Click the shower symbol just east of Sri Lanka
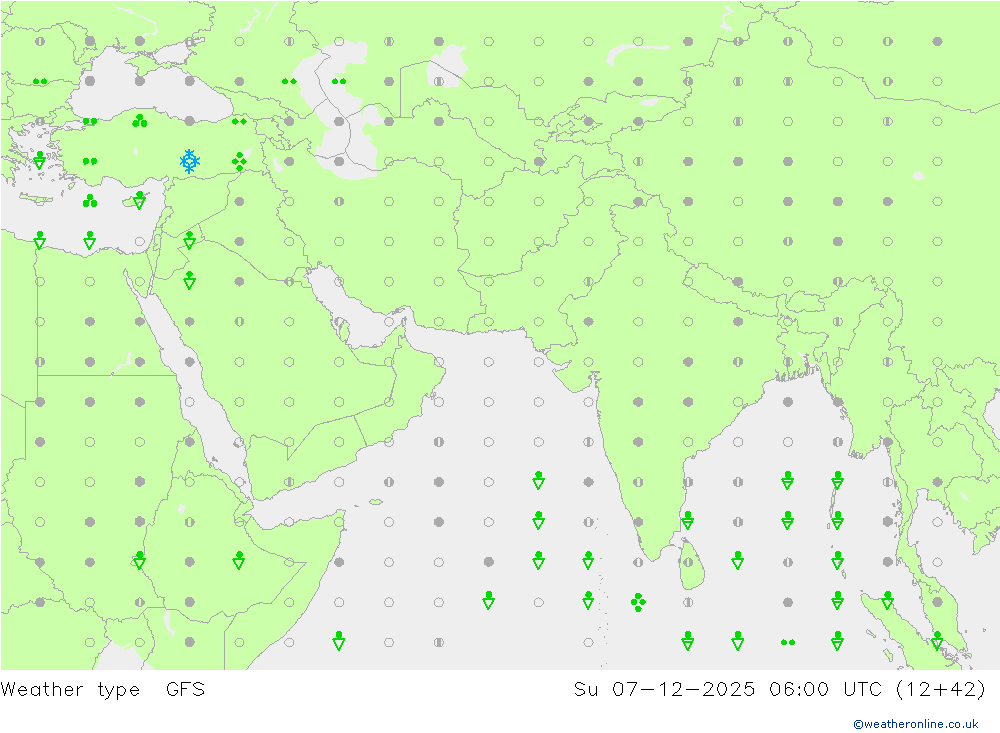Screen dimensions: 1000x733 [738, 561]
